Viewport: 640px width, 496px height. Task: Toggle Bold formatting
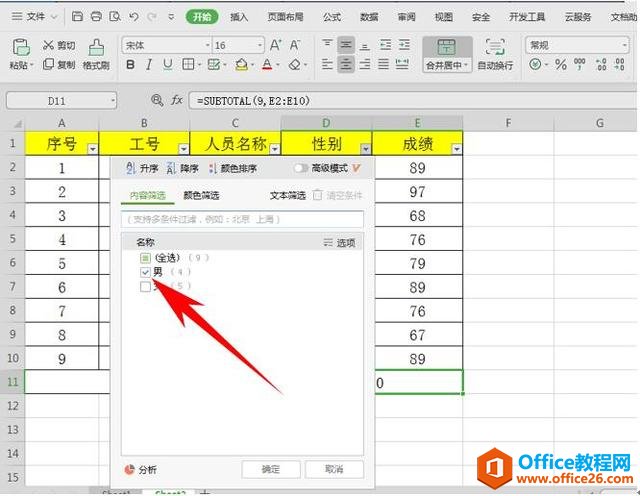(x=131, y=65)
